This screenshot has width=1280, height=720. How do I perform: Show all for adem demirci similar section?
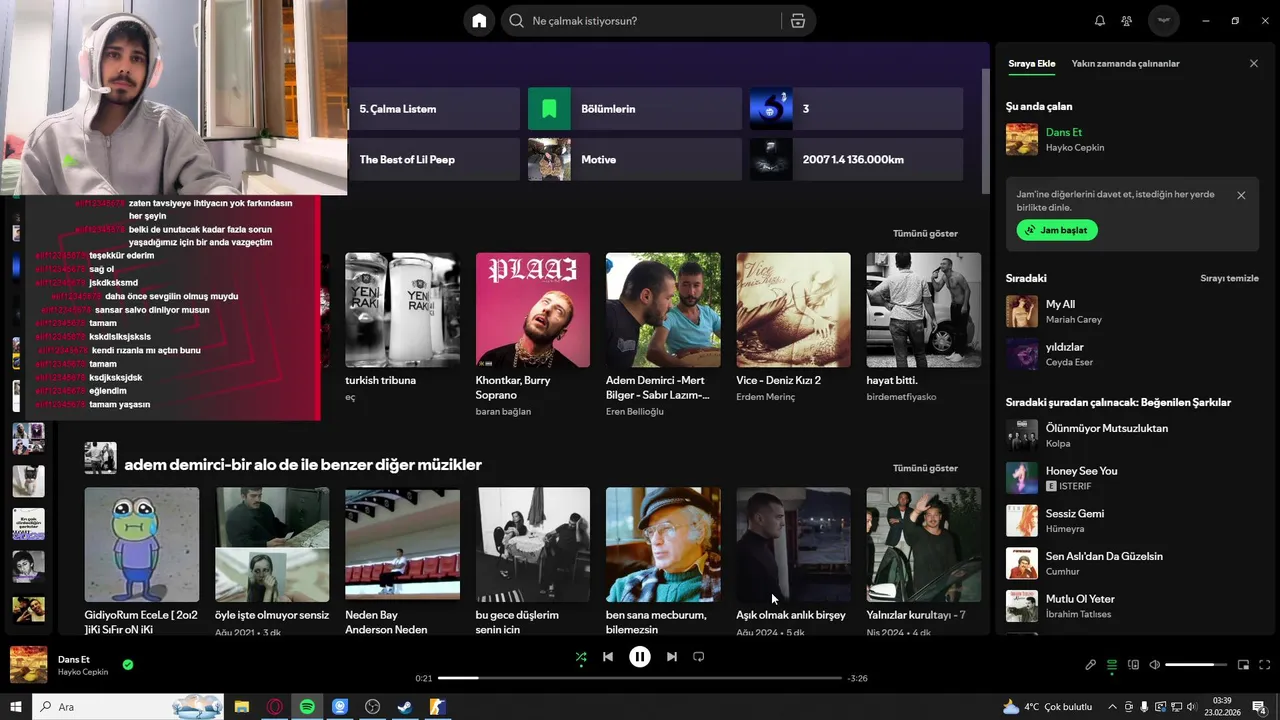[925, 468]
